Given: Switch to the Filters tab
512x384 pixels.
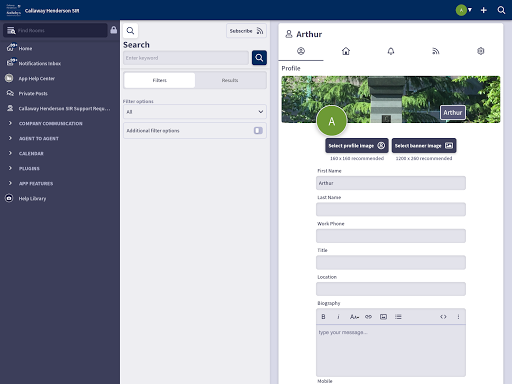Looking at the screenshot, I should tap(160, 80).
